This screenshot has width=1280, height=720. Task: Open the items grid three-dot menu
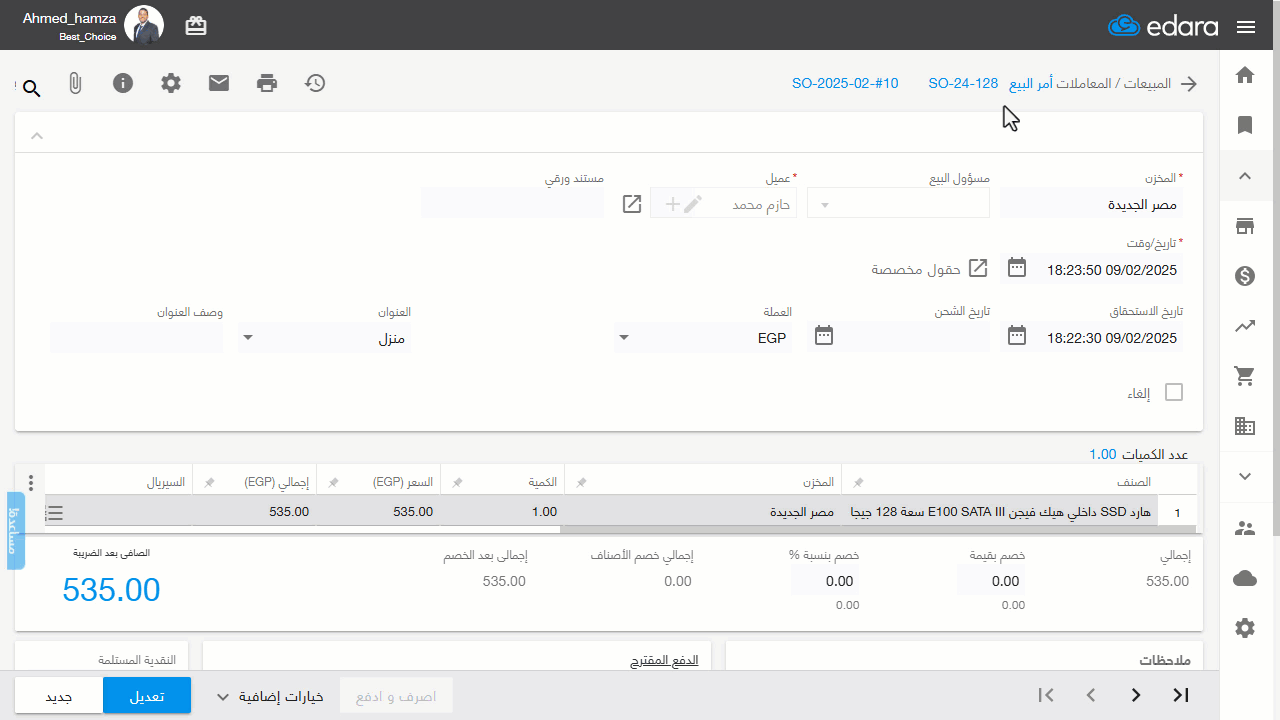(x=30, y=483)
